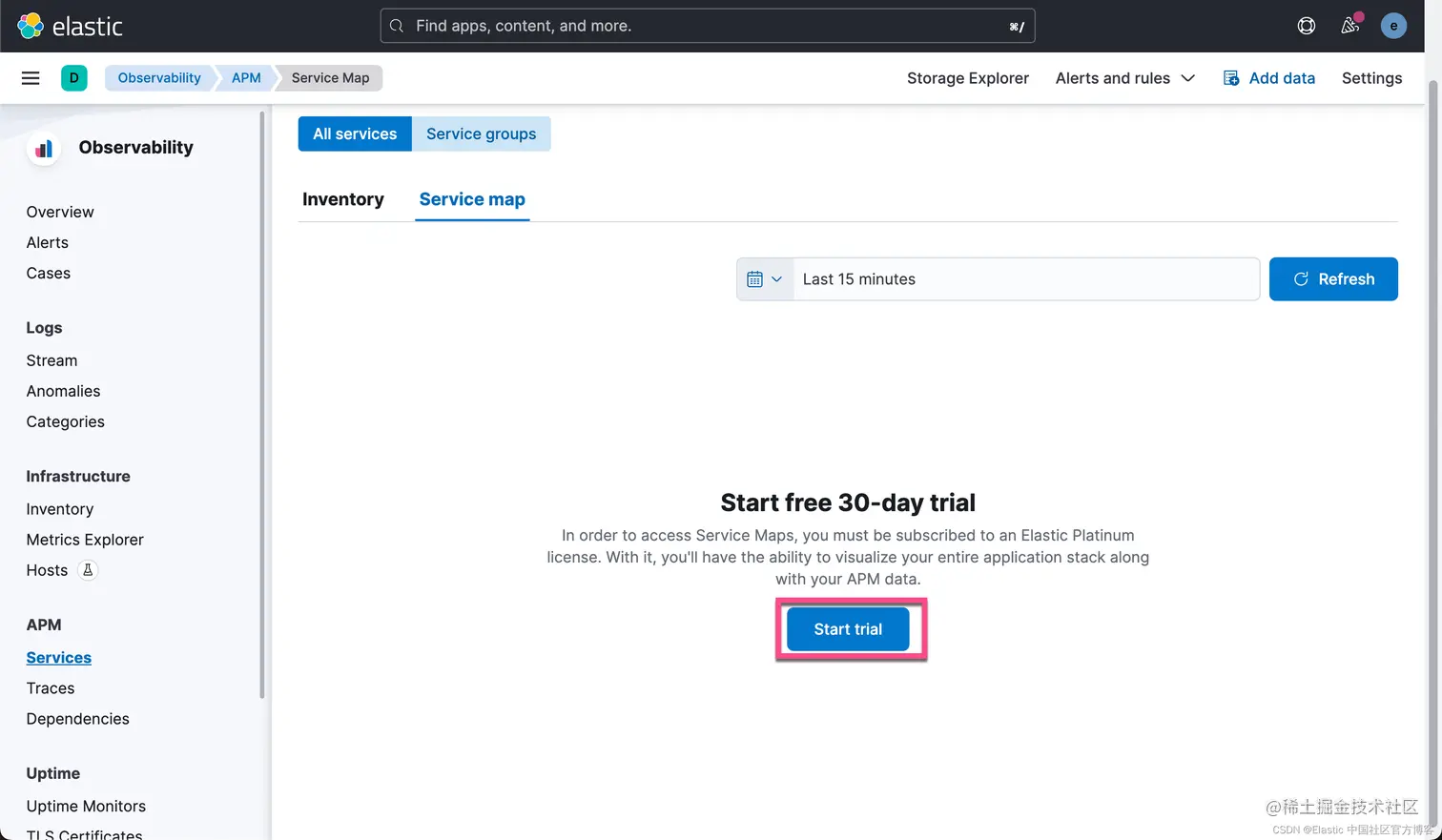Open APM Traces page
The height and width of the screenshot is (840, 1442).
click(x=51, y=688)
